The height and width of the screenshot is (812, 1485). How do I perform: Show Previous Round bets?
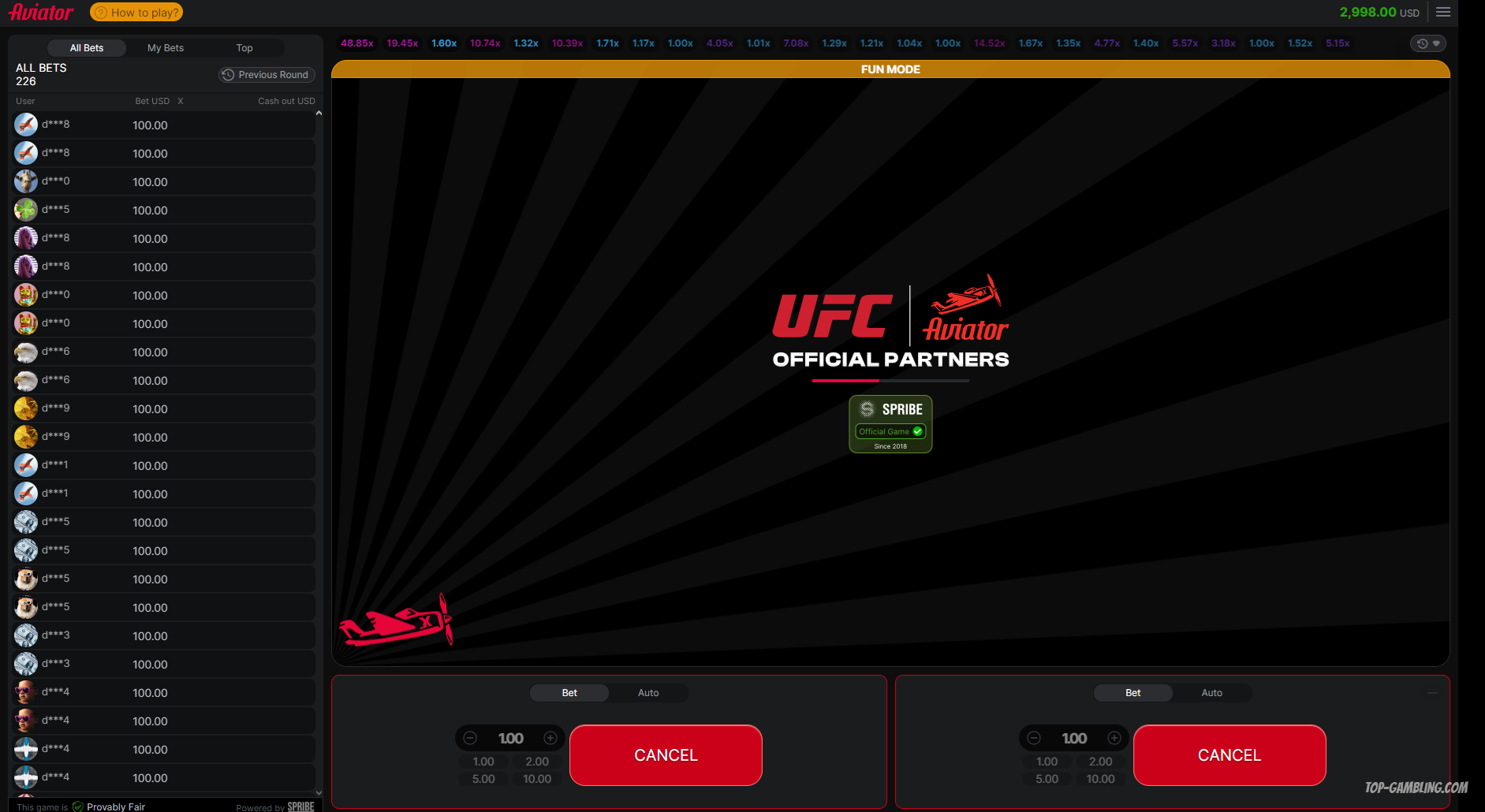267,75
